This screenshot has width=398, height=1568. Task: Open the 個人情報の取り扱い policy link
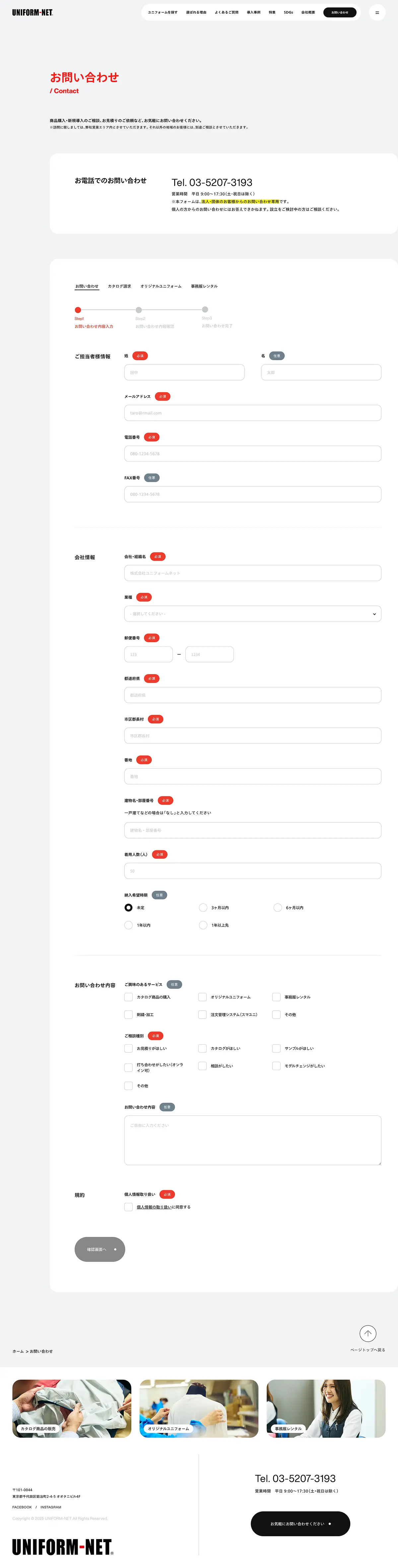point(154,1207)
